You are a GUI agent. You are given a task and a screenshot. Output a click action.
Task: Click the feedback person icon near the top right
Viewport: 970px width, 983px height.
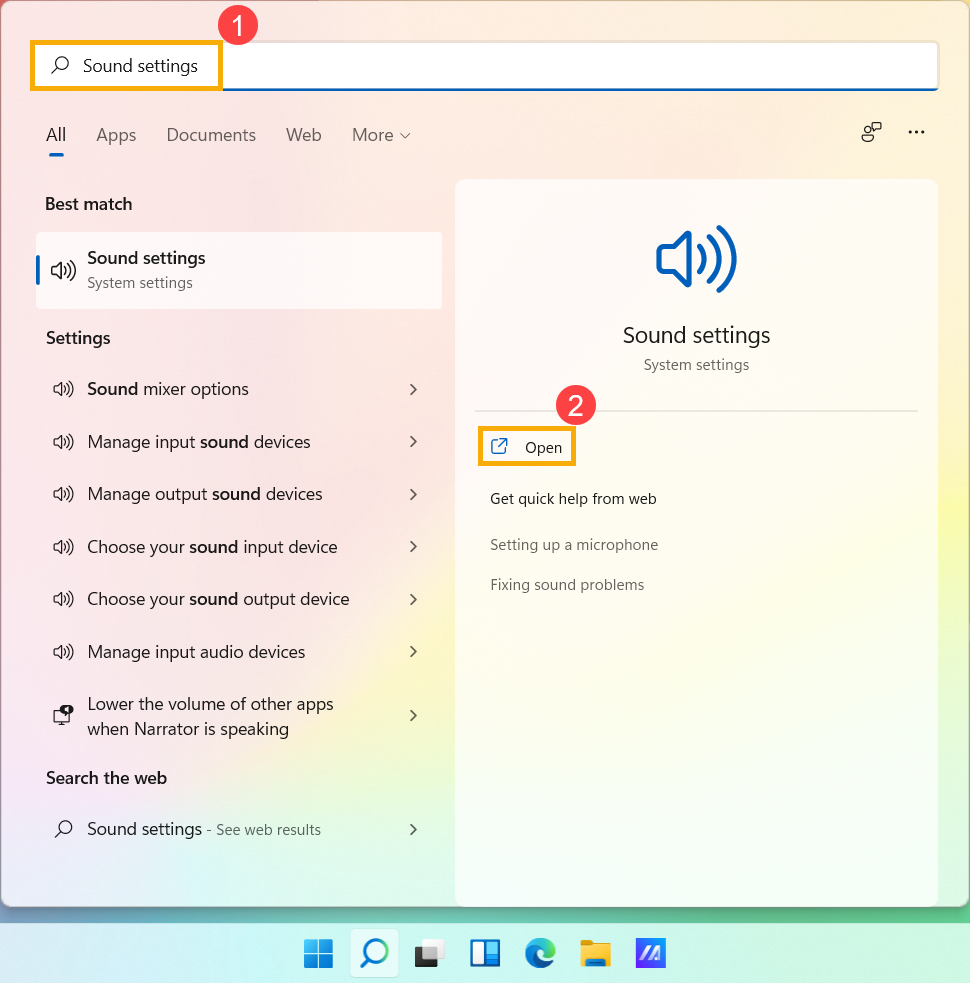point(871,131)
